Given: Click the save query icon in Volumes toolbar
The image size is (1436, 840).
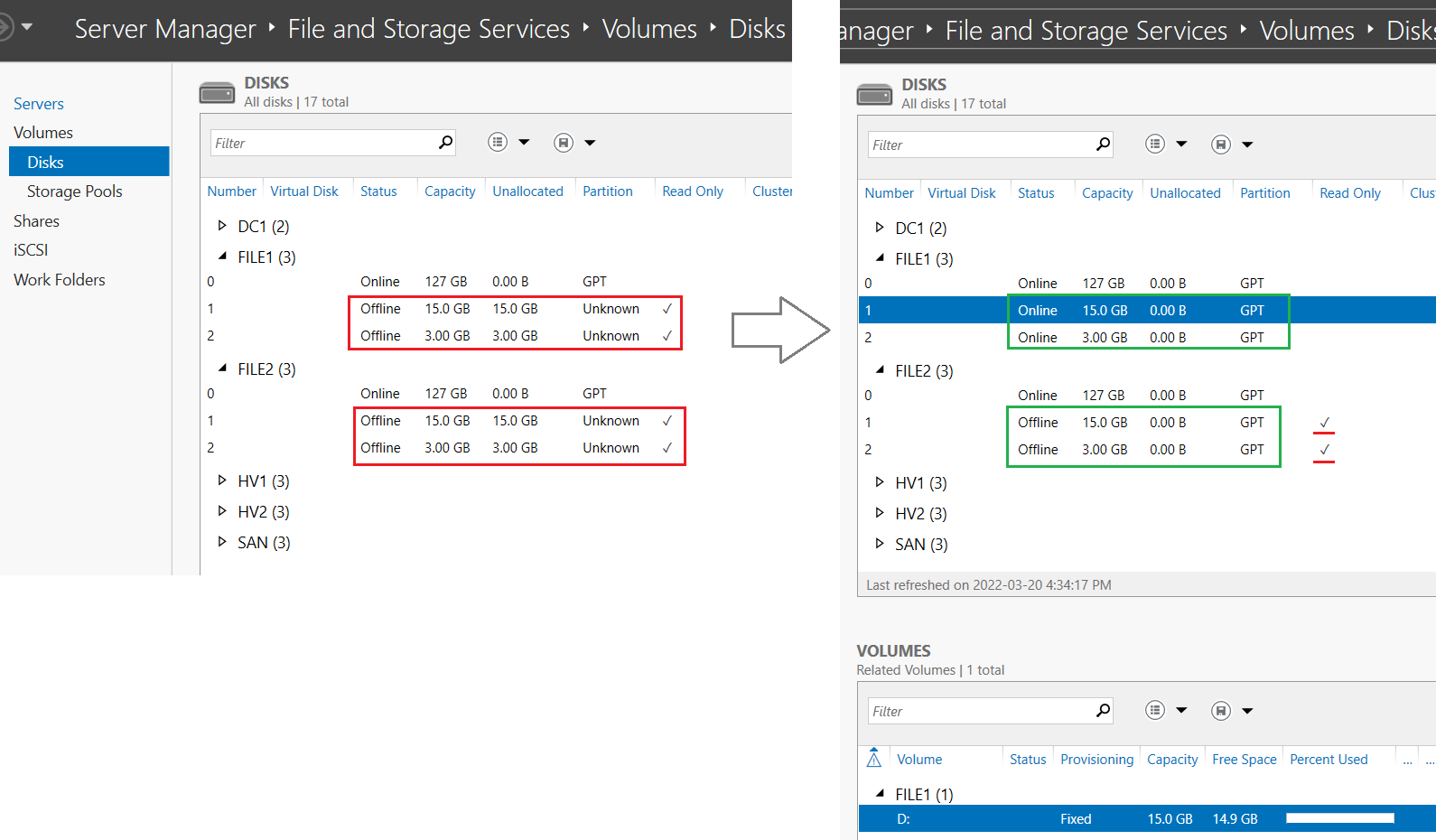Looking at the screenshot, I should tap(1221, 711).
